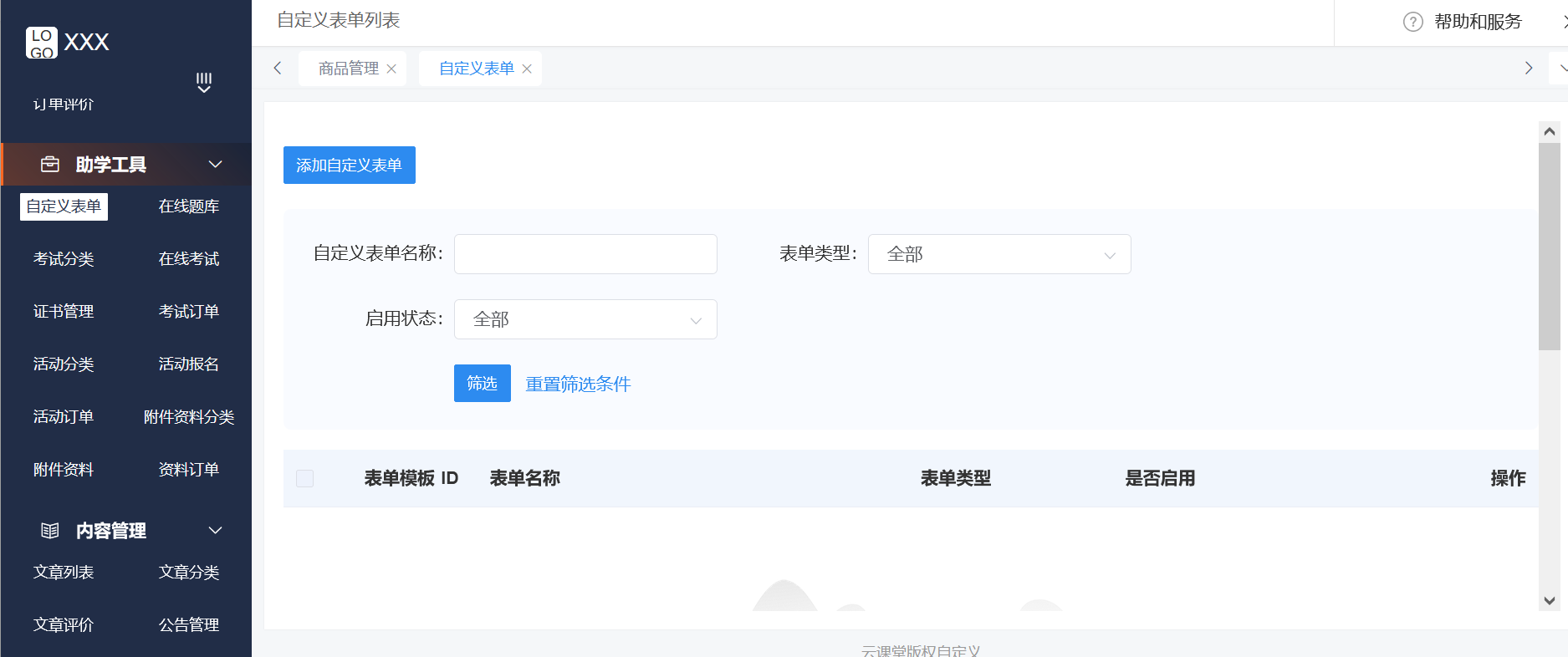
Task: Click the 内容管理 book icon
Action: (x=50, y=531)
